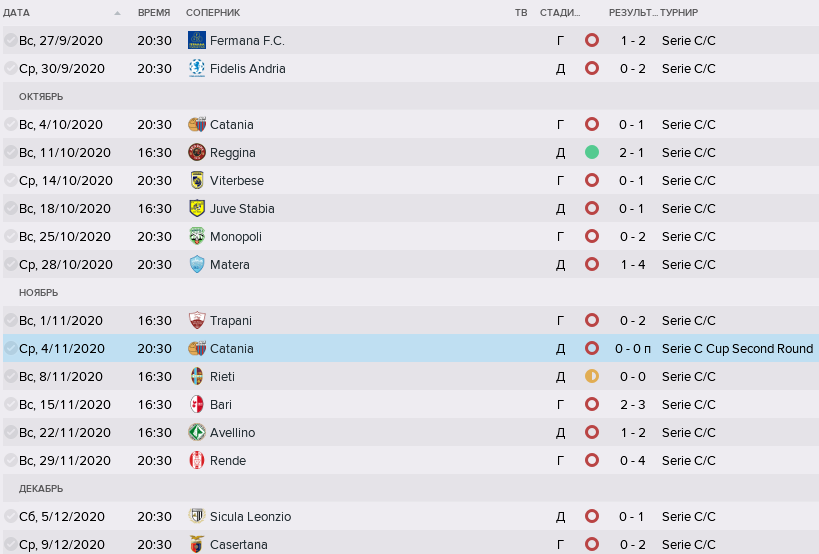Open the Bari opponent link

pos(221,405)
